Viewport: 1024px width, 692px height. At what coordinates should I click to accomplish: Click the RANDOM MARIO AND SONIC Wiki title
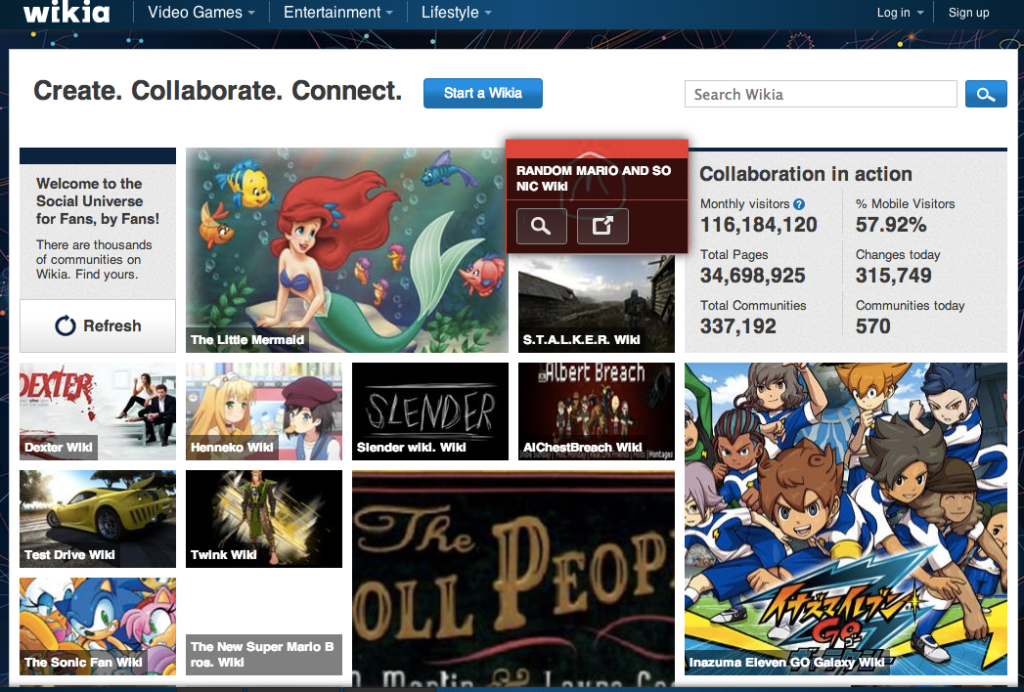(x=594, y=178)
